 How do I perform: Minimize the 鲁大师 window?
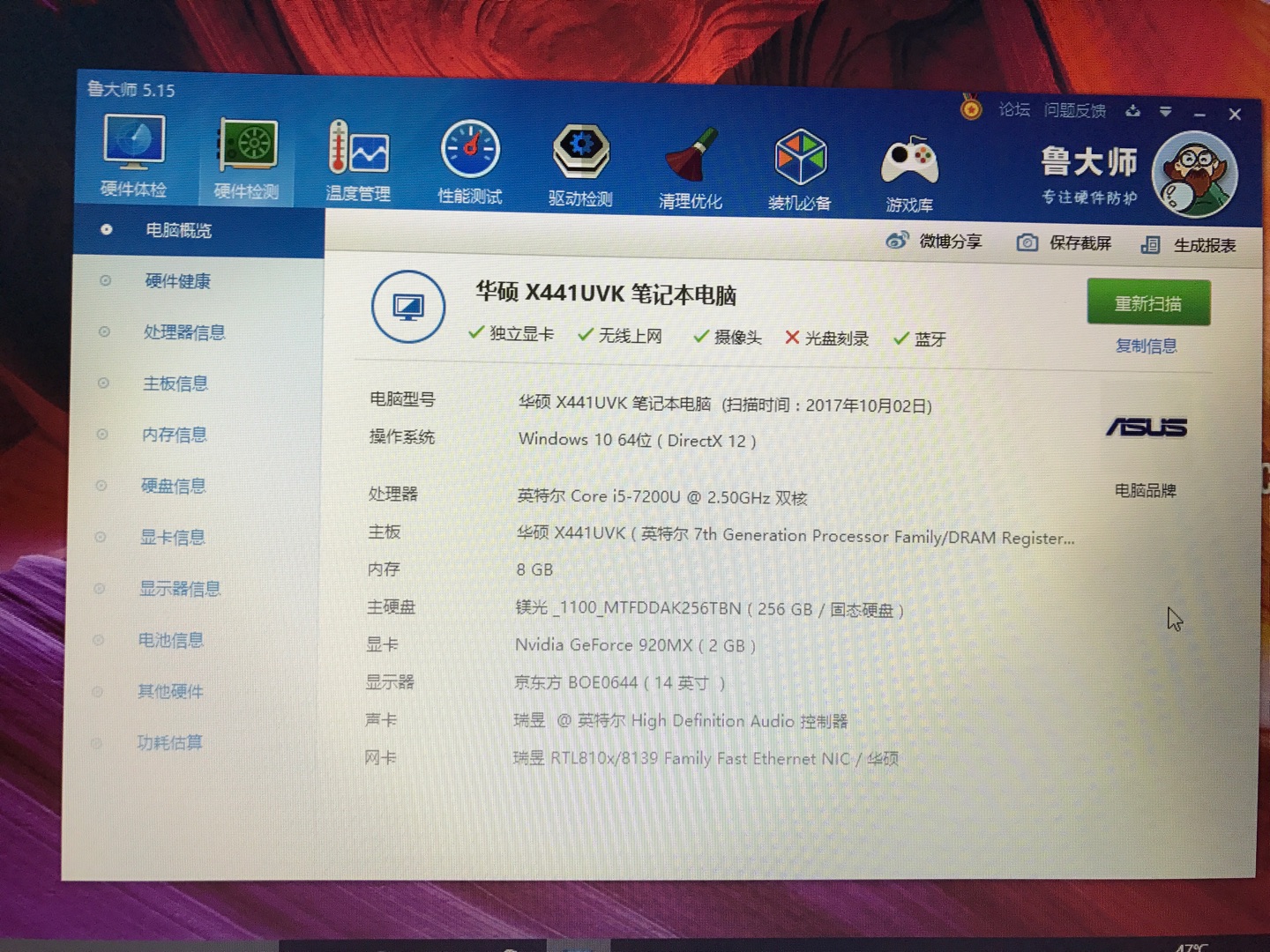(x=1199, y=114)
